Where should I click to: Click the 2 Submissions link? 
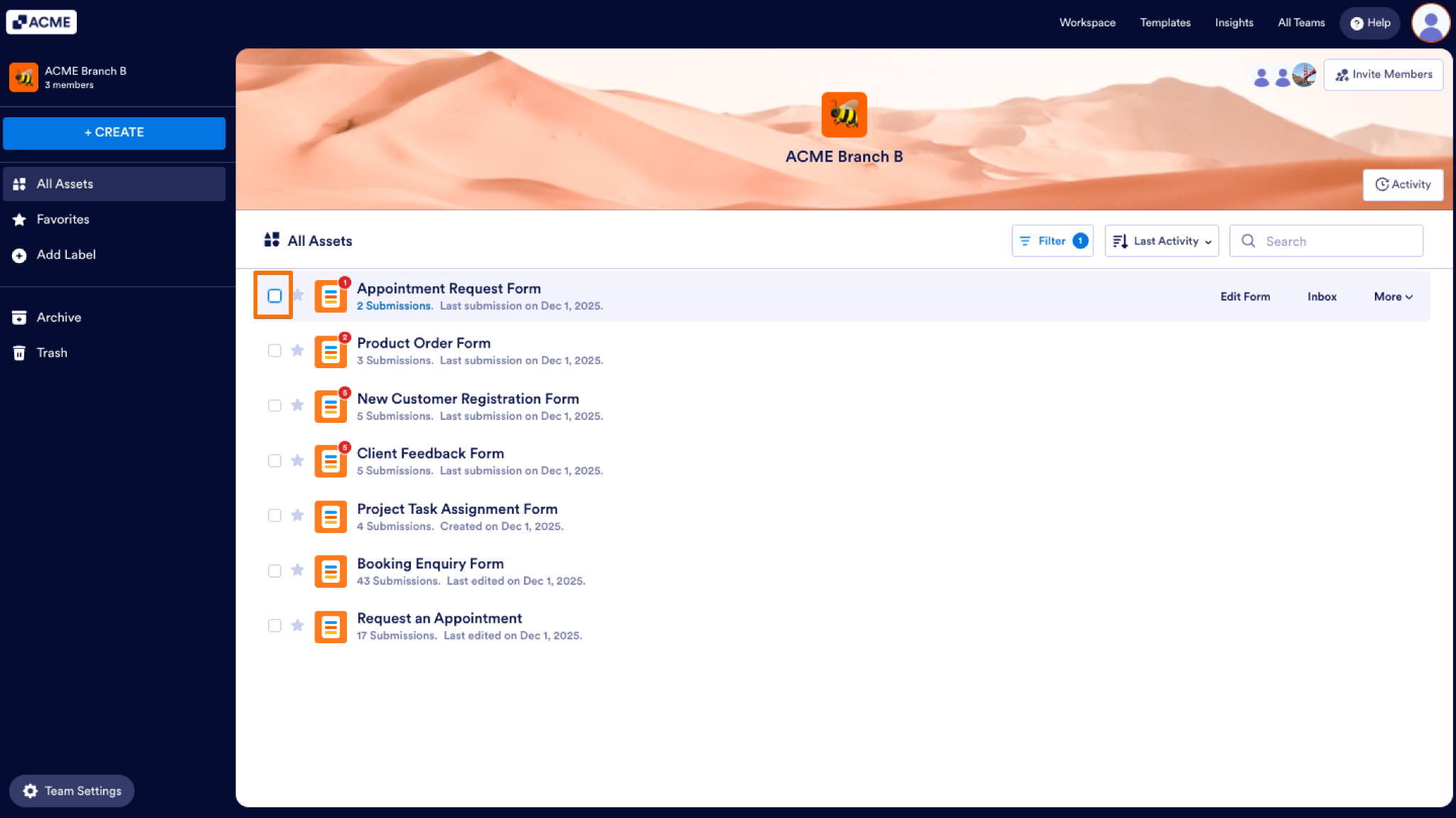tap(394, 306)
